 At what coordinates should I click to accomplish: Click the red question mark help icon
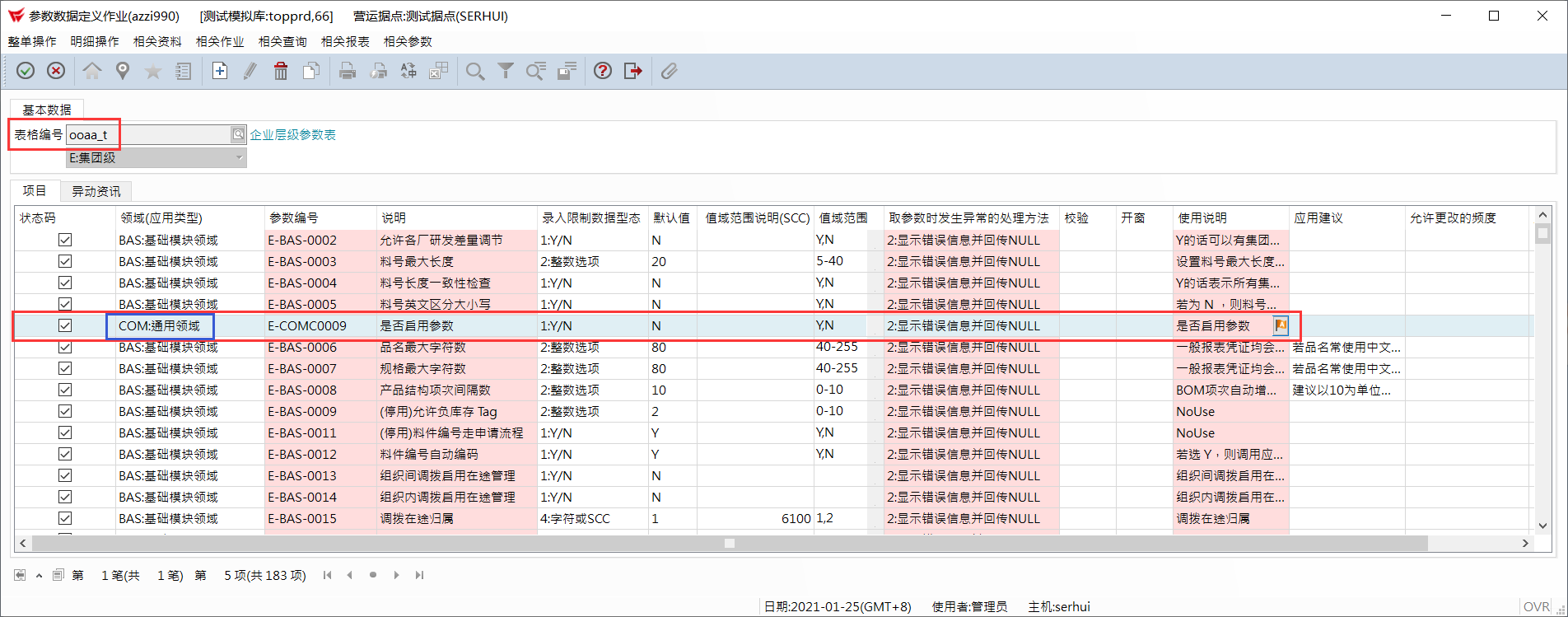pyautogui.click(x=603, y=72)
